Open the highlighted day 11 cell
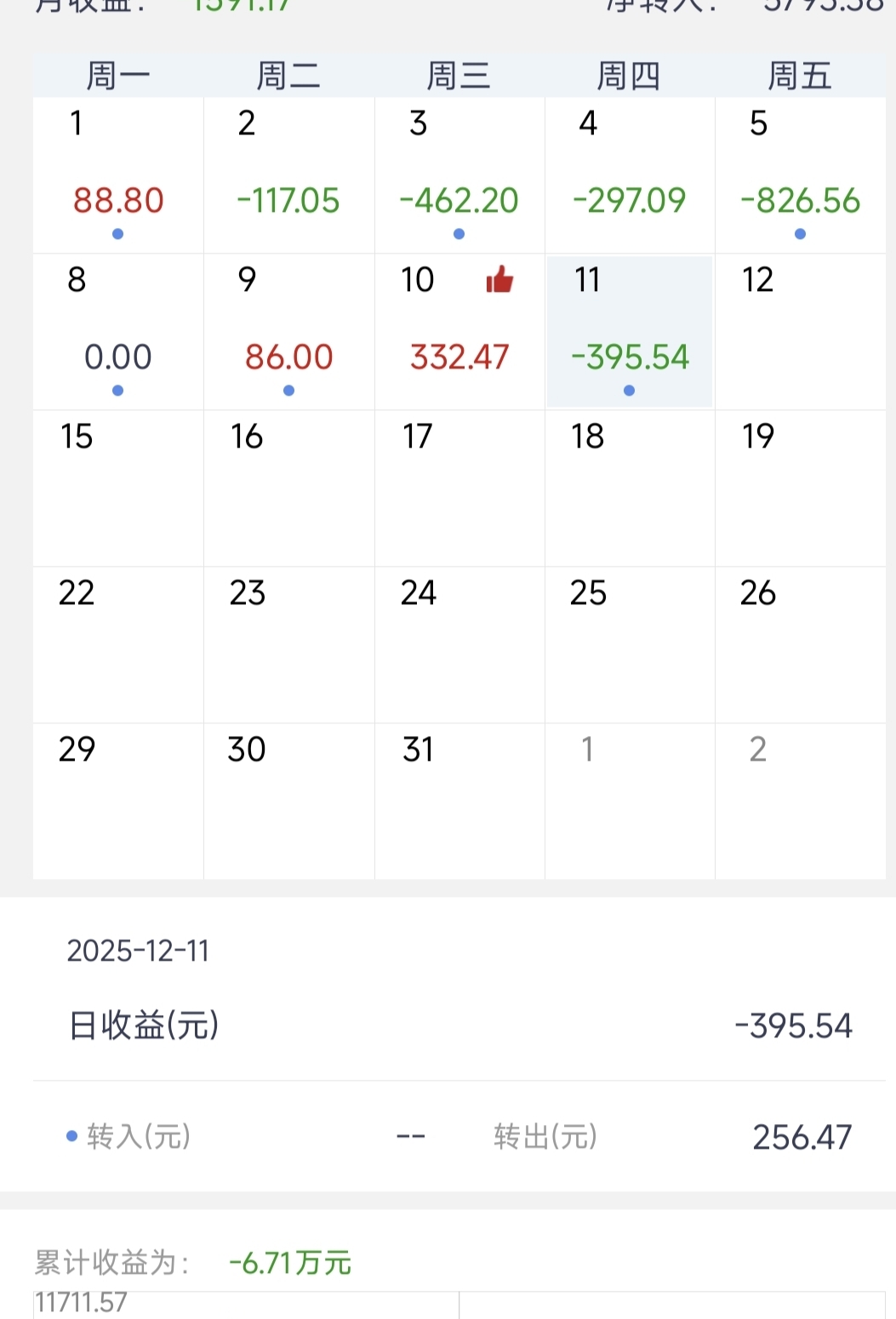896x1319 pixels. (629, 332)
